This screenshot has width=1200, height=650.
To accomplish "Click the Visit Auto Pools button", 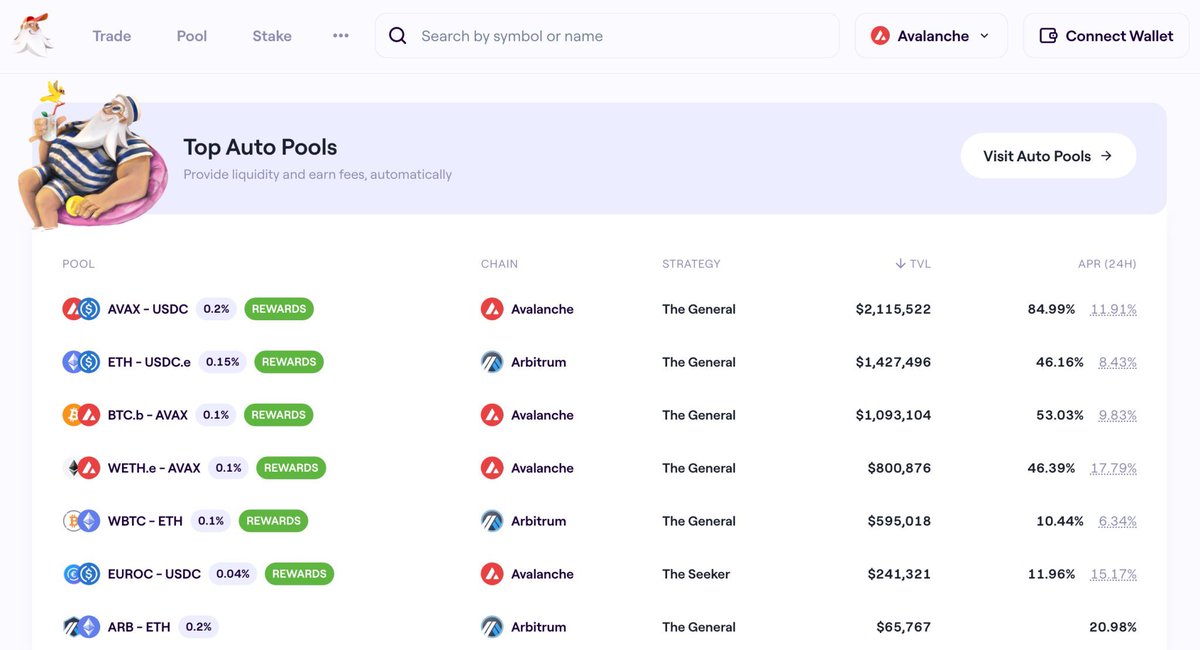I will (x=1048, y=156).
